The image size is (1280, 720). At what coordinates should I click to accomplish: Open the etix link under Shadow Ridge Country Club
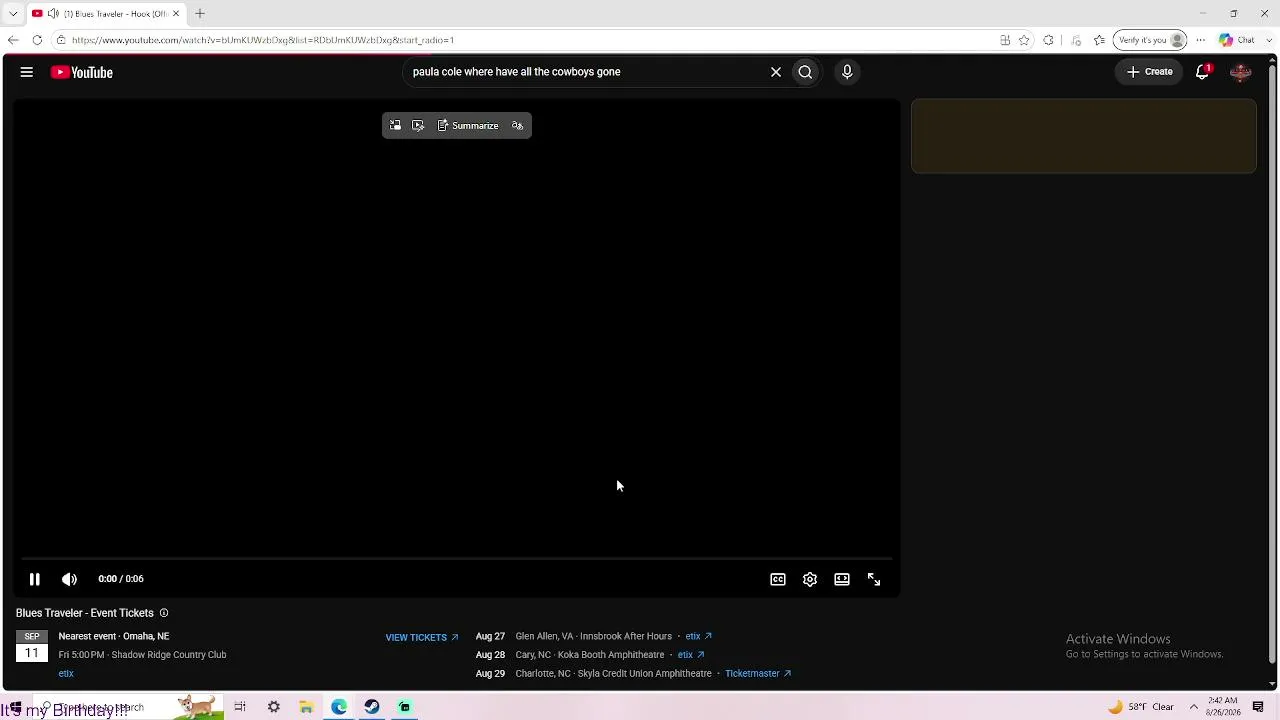coord(66,674)
